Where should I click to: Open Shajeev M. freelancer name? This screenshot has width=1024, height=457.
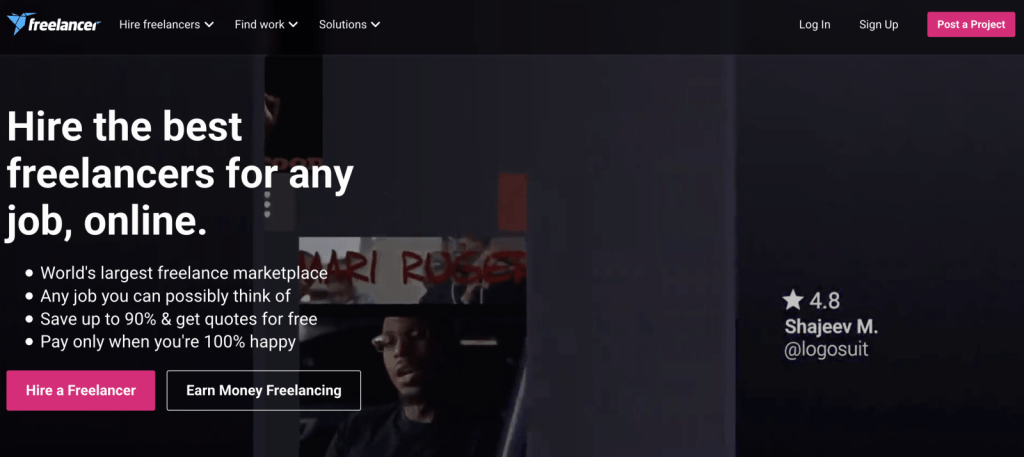(x=831, y=325)
